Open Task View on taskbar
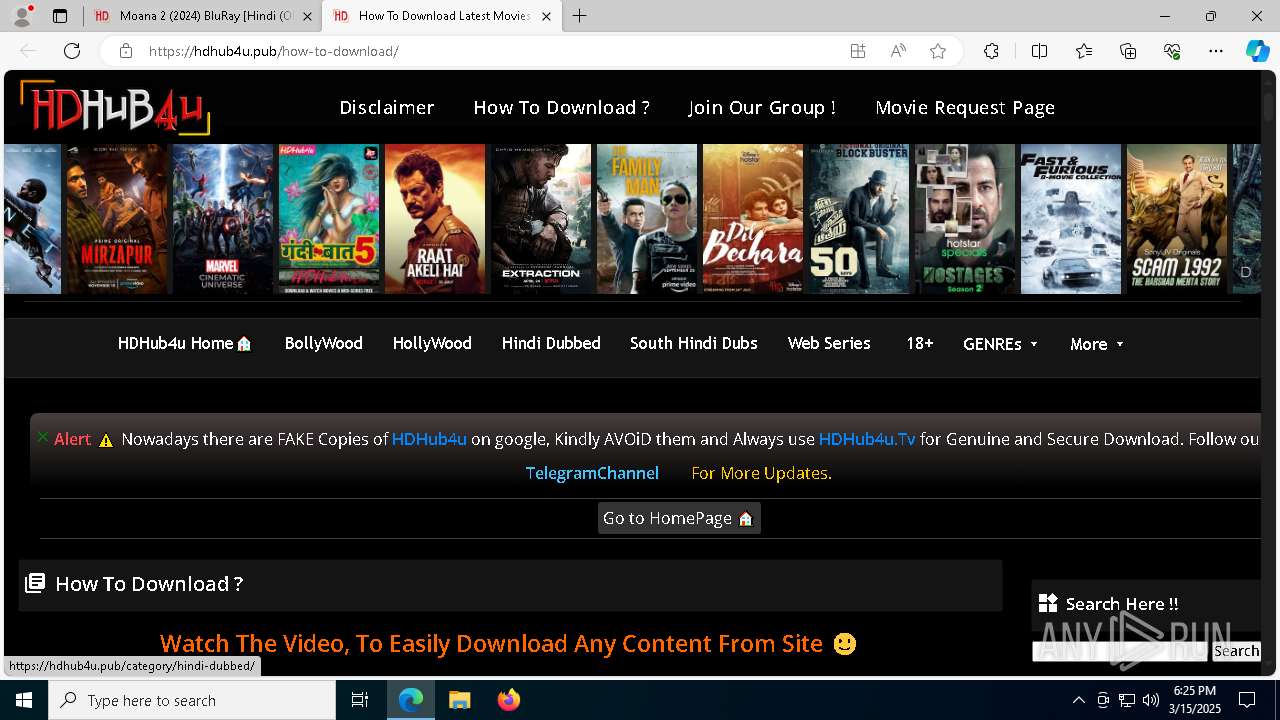The width and height of the screenshot is (1280, 720). (x=360, y=700)
